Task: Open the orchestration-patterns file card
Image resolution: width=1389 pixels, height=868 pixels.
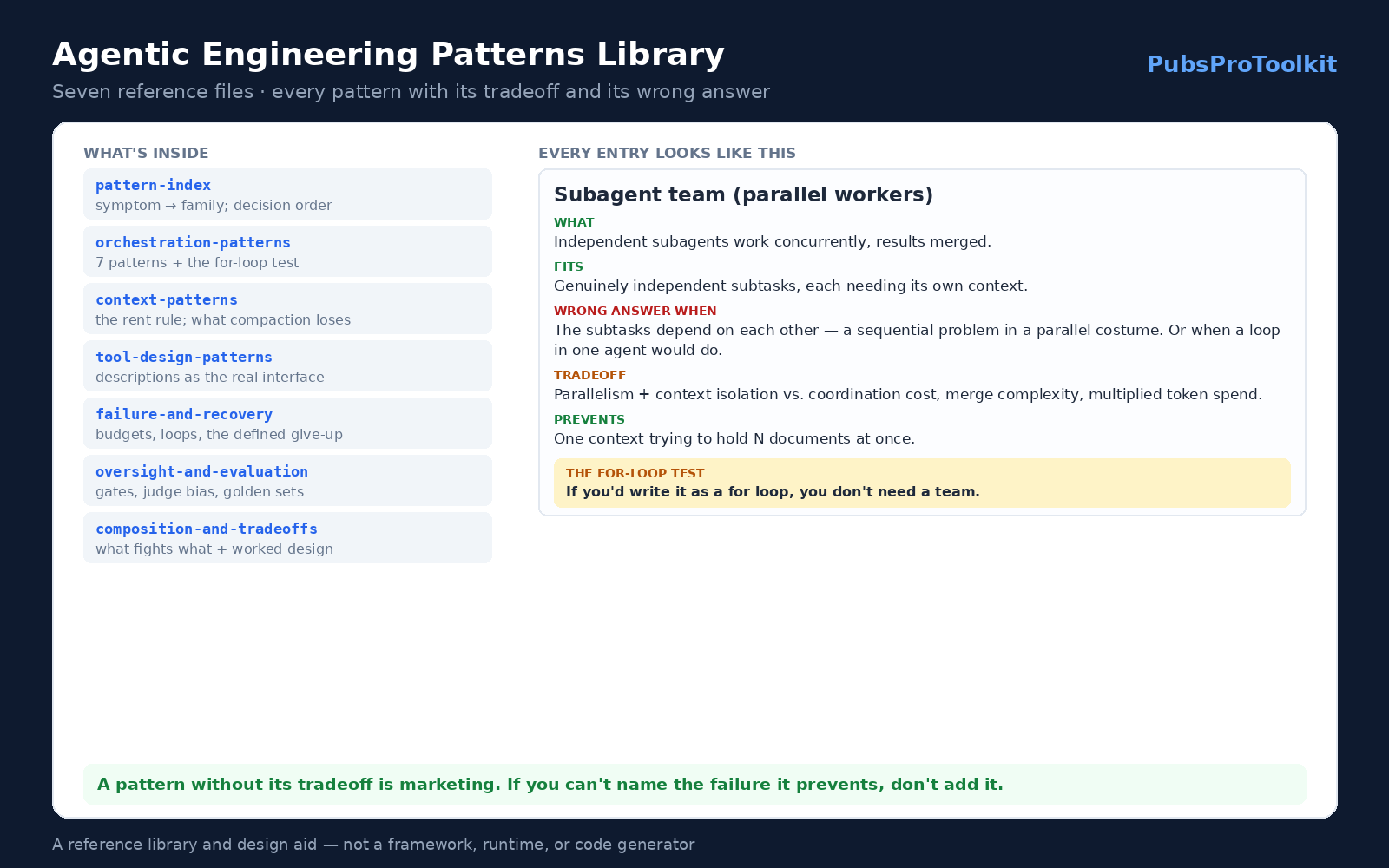Action: 287,251
